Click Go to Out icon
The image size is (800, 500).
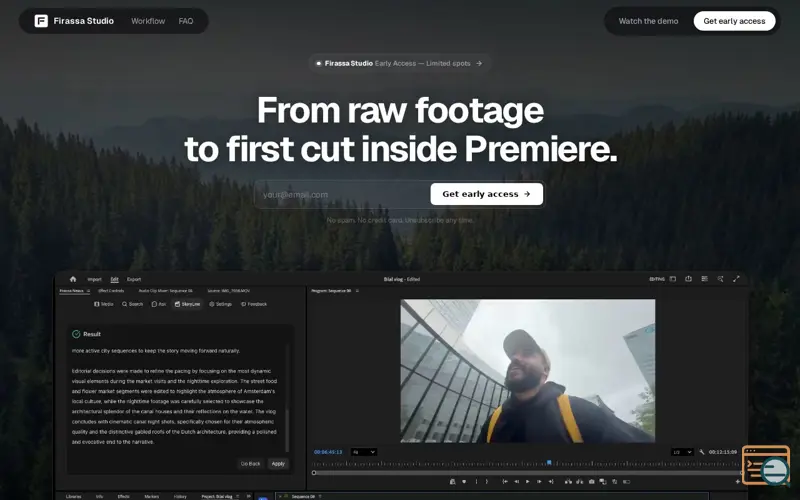(551, 482)
